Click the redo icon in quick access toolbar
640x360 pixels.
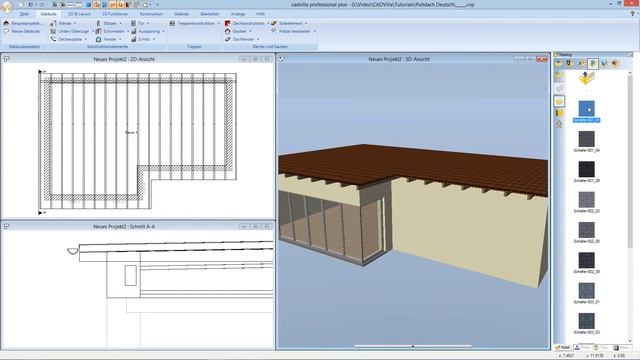click(41, 5)
